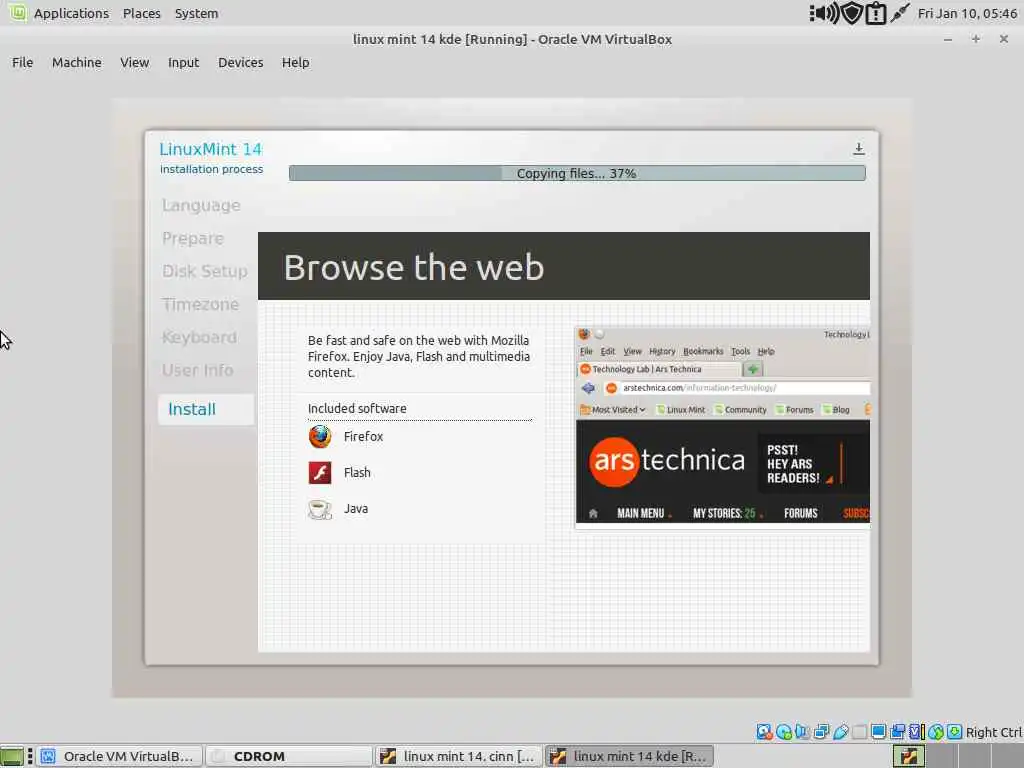Viewport: 1024px width, 768px height.
Task: Switch to Oracle VM VirtualBox Manager taskbar window
Action: pos(120,756)
